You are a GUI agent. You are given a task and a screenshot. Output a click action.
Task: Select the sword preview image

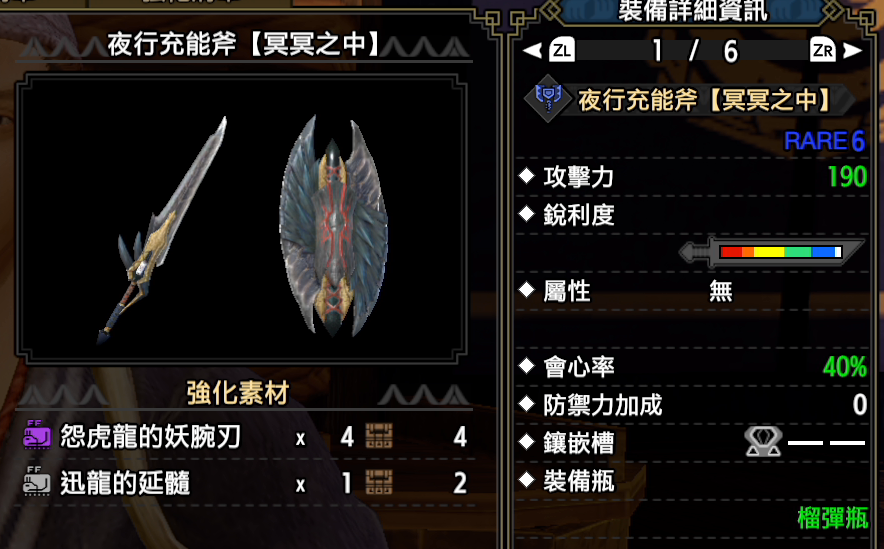click(162, 230)
